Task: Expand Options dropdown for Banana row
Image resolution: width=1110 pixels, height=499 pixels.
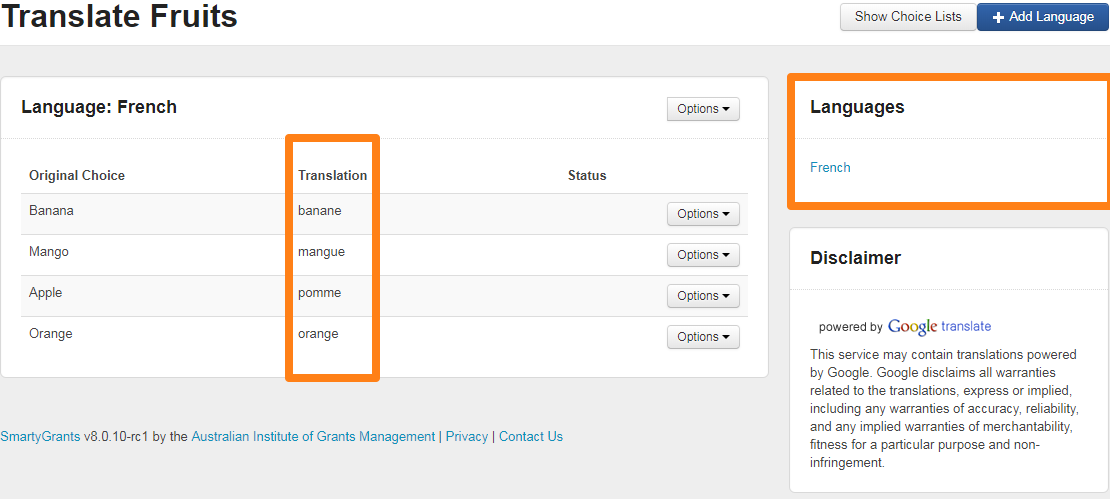Action: click(x=703, y=214)
